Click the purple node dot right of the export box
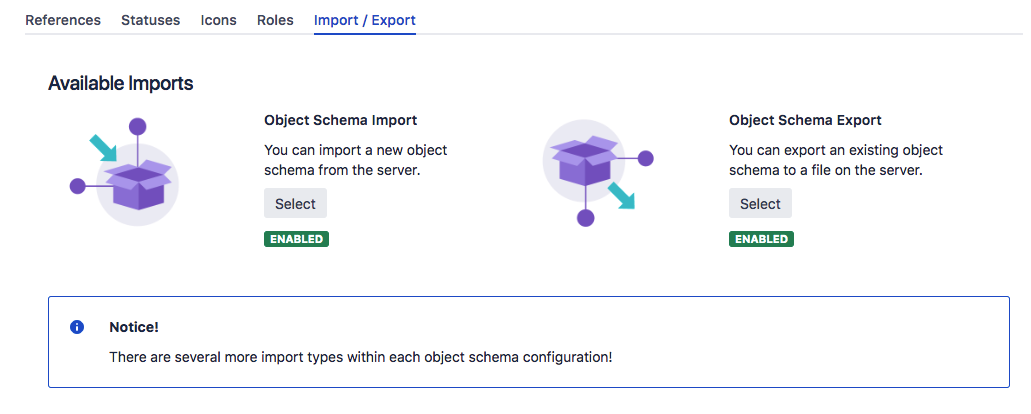Image resolution: width=1031 pixels, height=414 pixels. 646,158
